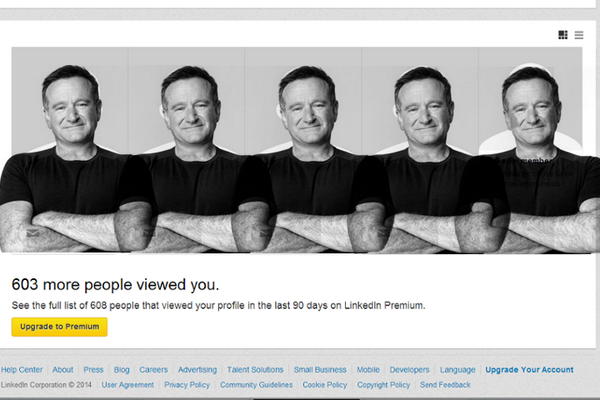Open the Careers footer link
The width and height of the screenshot is (600, 400).
(153, 370)
